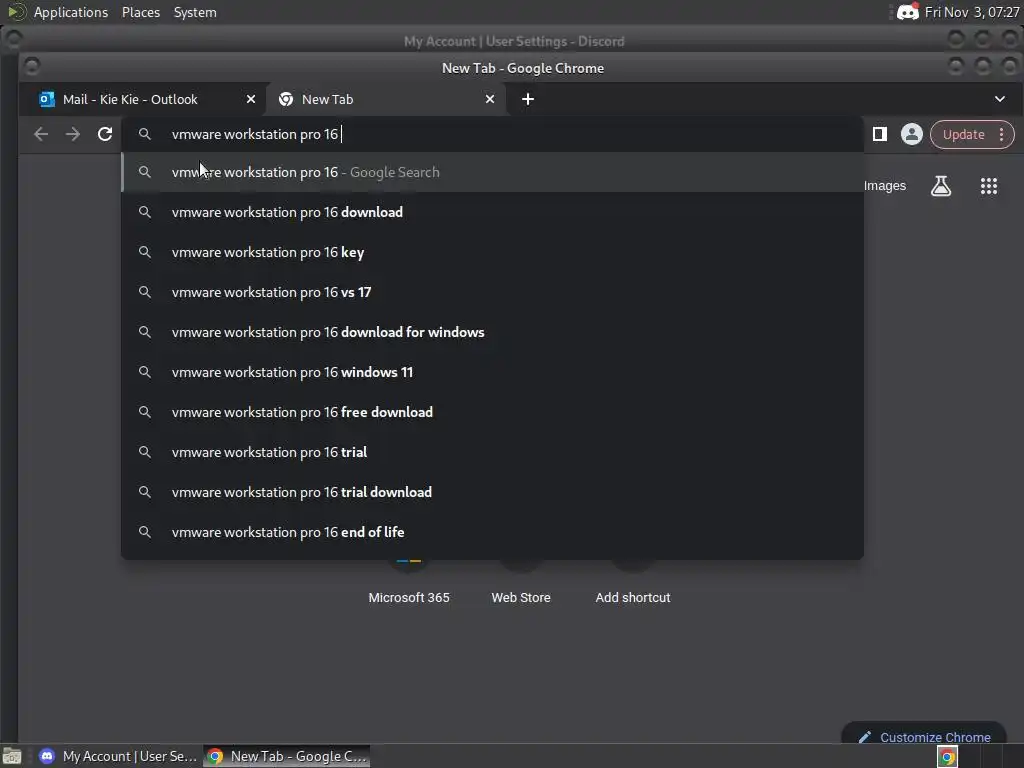Click the show desktop icon in taskbar
The height and width of the screenshot is (768, 1024).
click(x=12, y=756)
